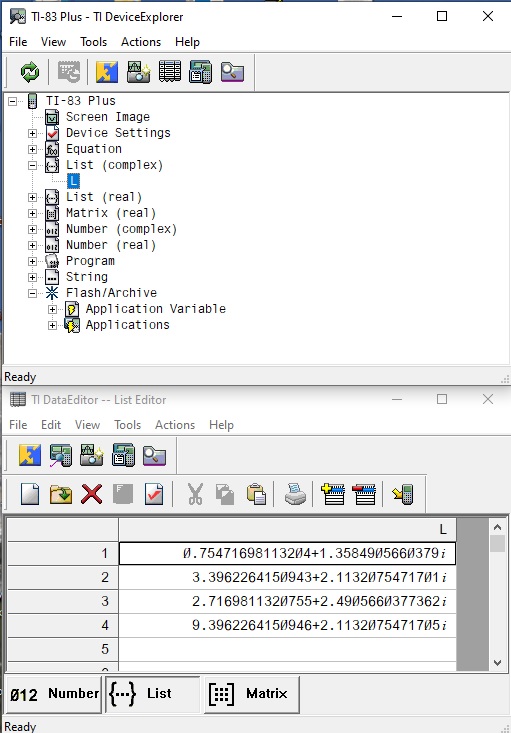Expand the Number (complex) node
The height and width of the screenshot is (733, 511).
tap(32, 229)
